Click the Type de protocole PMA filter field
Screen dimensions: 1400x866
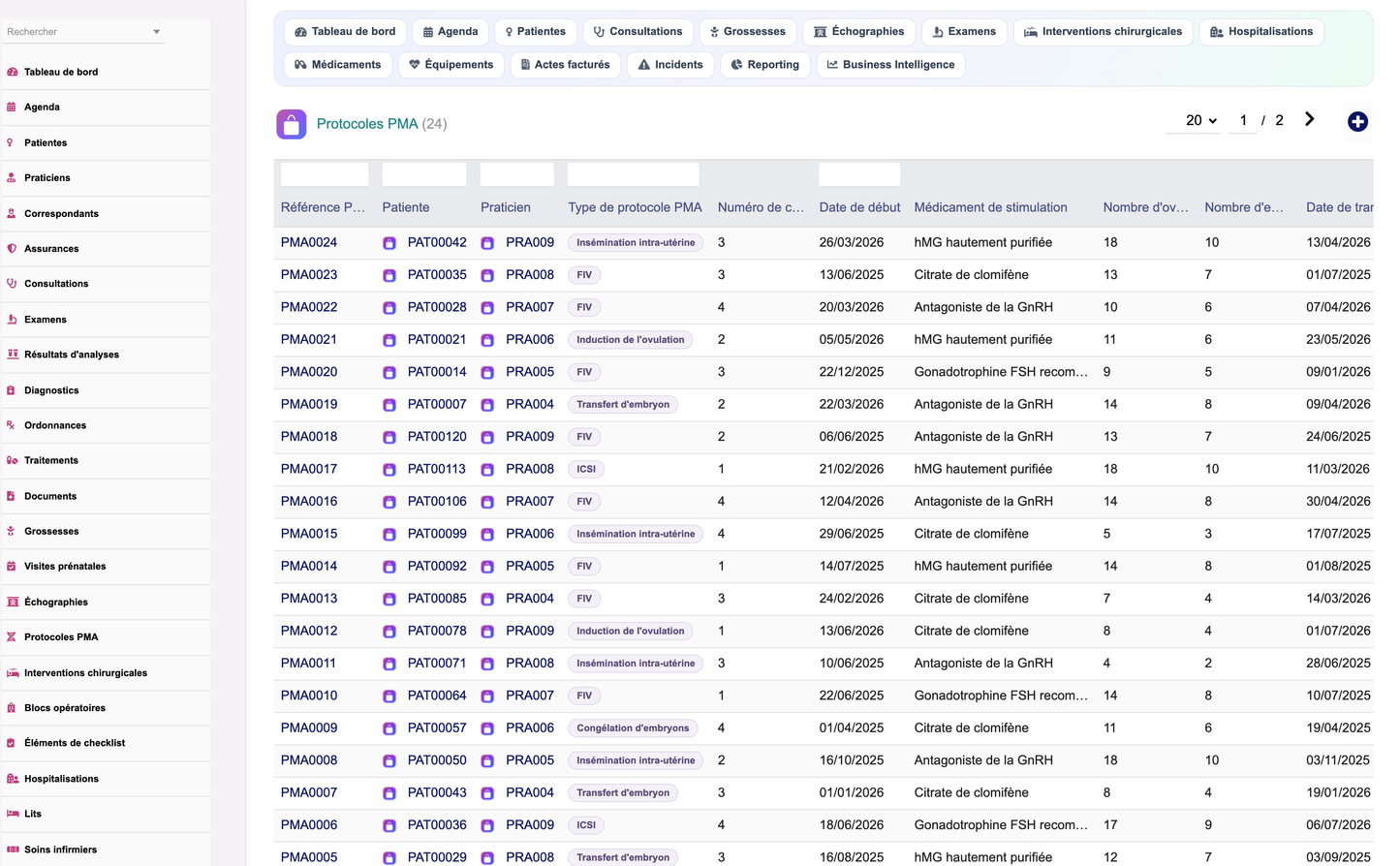coord(634,174)
